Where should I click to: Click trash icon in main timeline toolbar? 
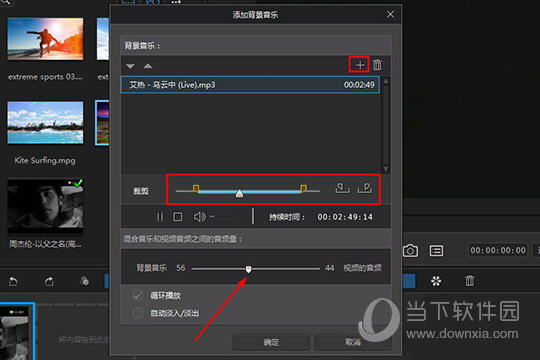click(x=469, y=281)
